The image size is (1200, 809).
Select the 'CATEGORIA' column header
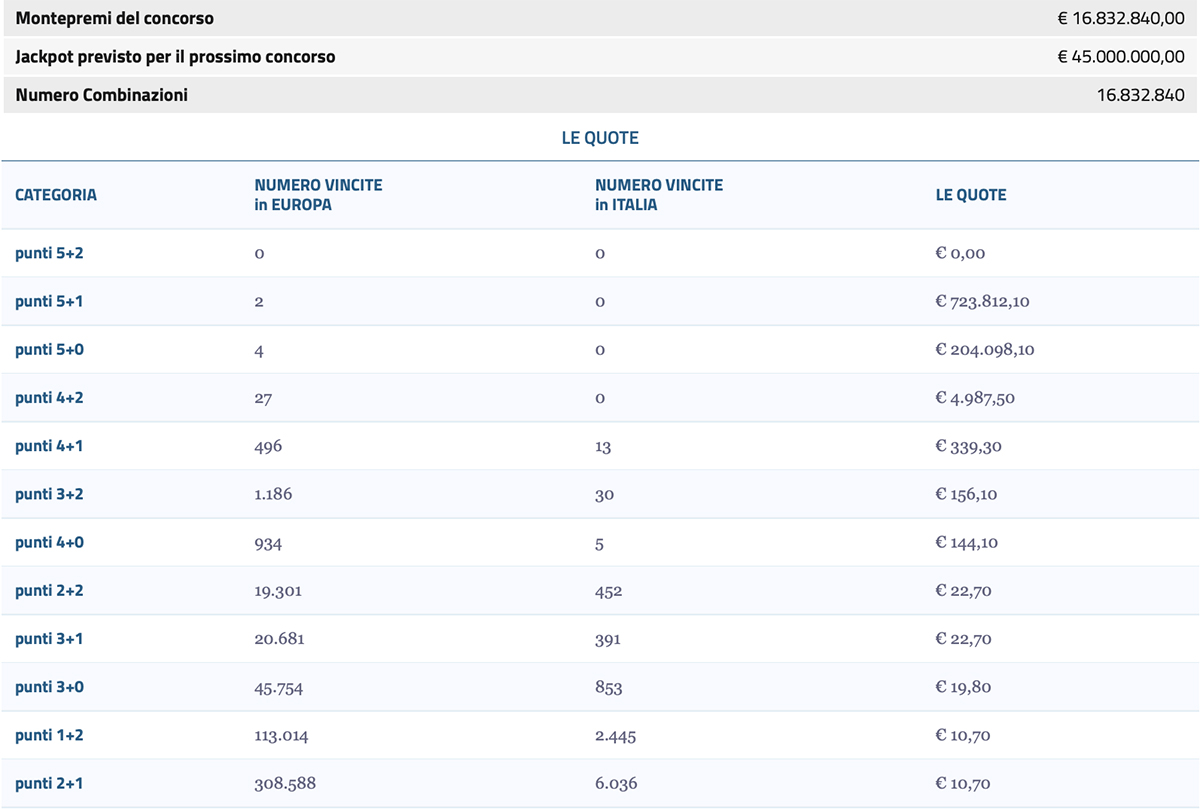[x=56, y=195]
